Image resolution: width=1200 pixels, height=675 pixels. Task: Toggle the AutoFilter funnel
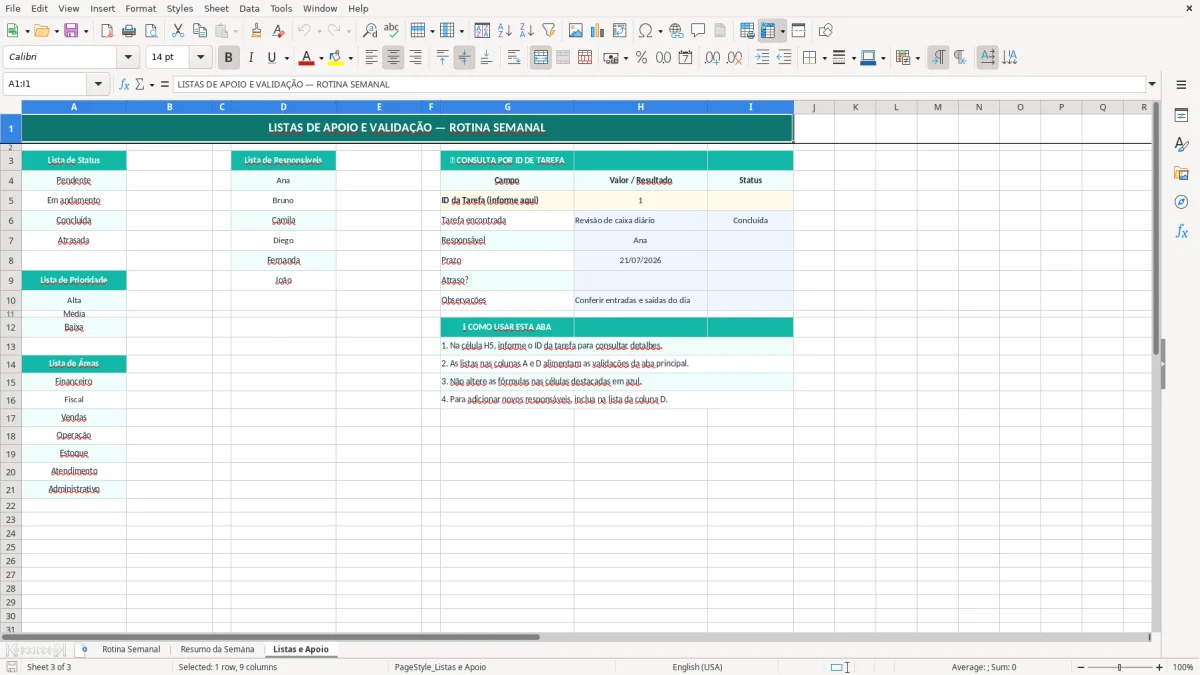coord(549,31)
